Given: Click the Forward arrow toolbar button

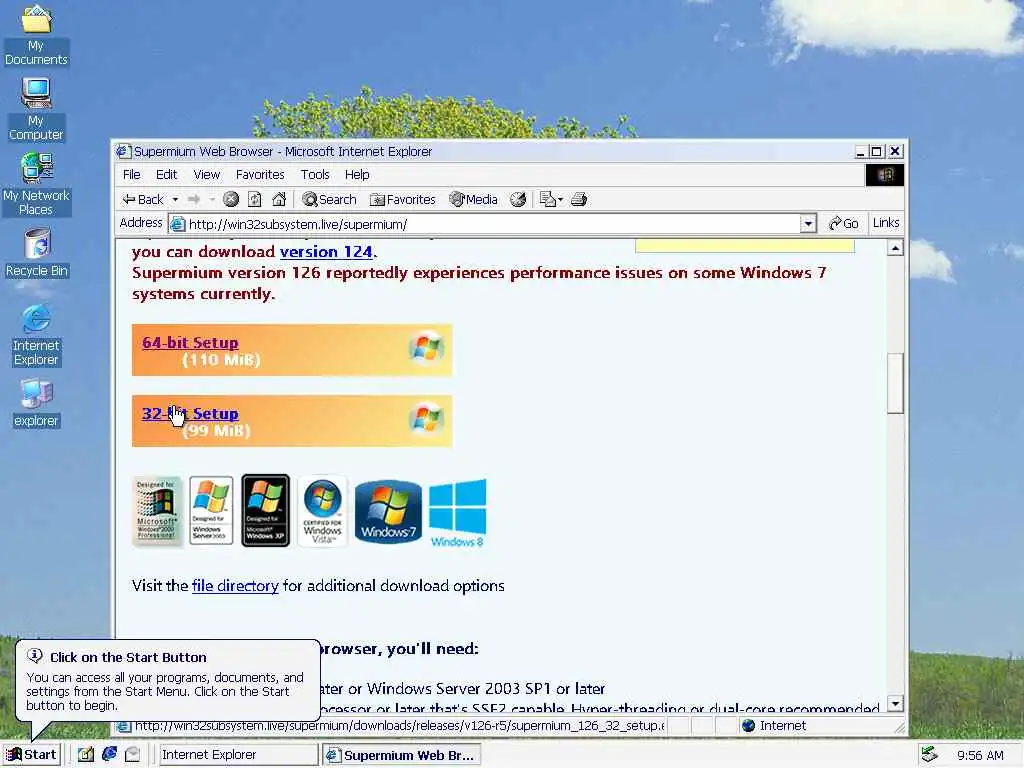Looking at the screenshot, I should [194, 199].
